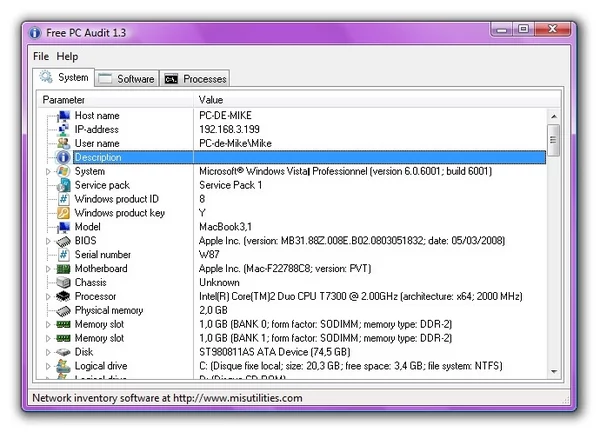Click the value Service Pack 1
600x432 pixels.
click(x=231, y=185)
